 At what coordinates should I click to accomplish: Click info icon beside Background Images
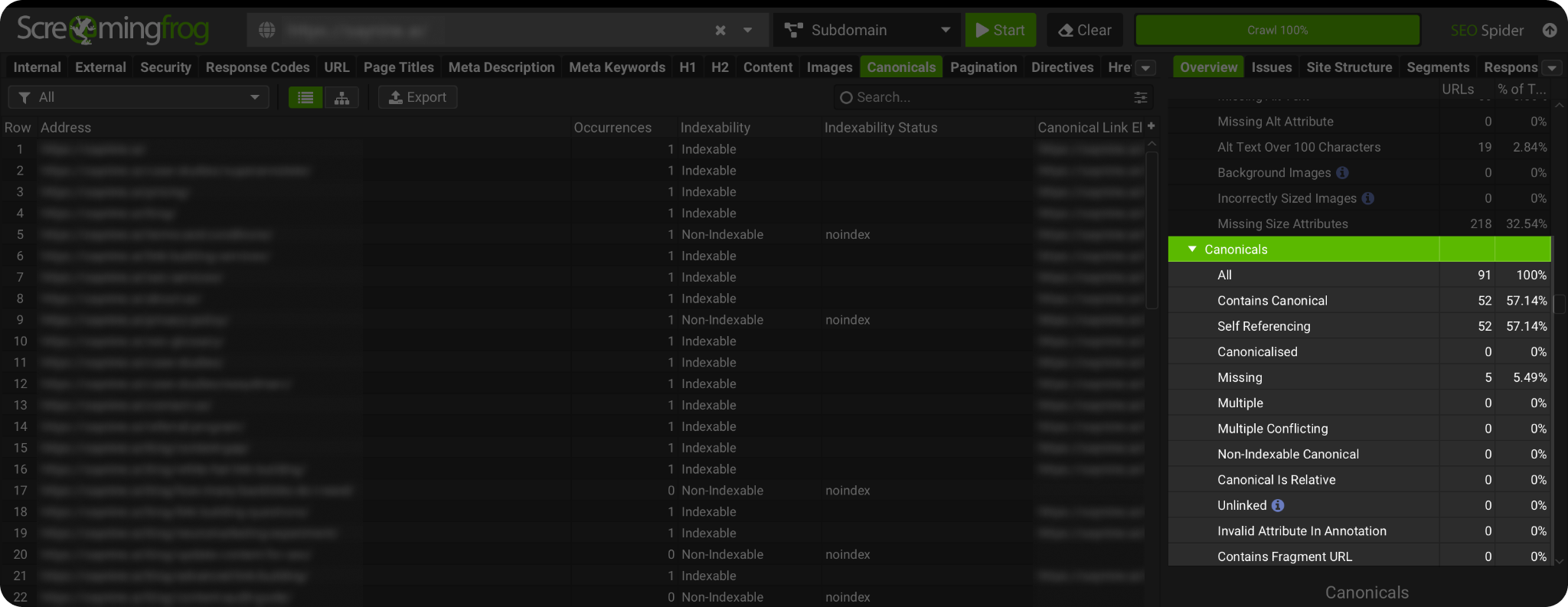(1342, 173)
